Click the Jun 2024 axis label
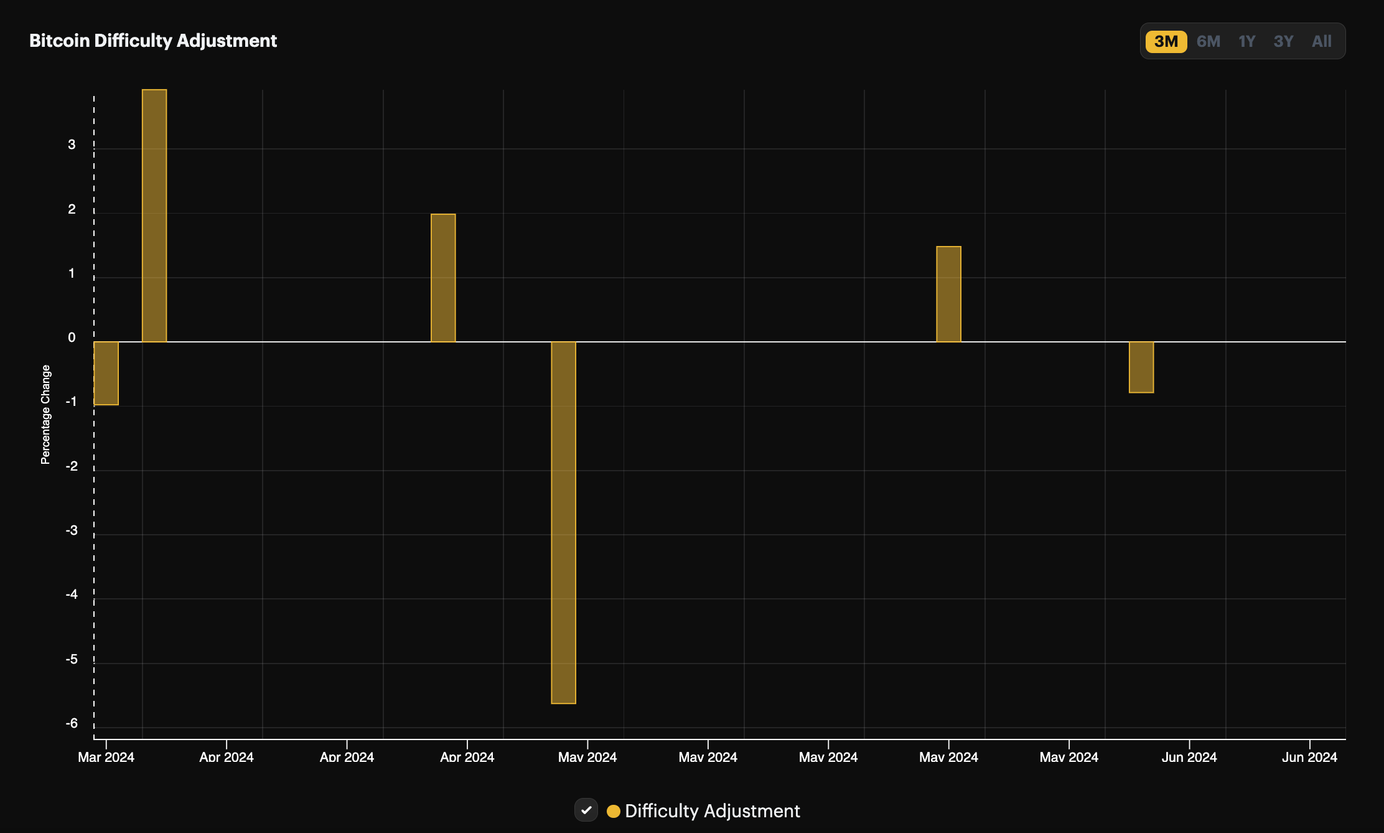Image resolution: width=1384 pixels, height=833 pixels. (1189, 757)
